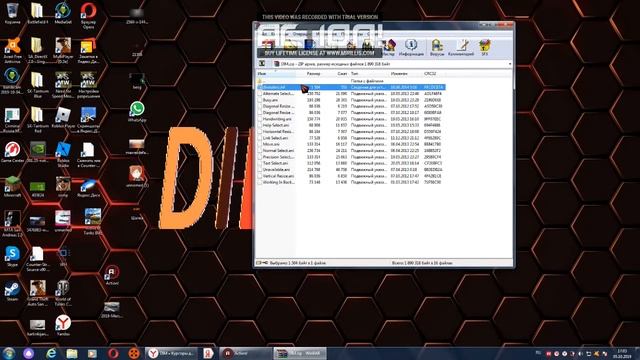
Task: Switch to the Action! taskbar window
Action: coord(245,353)
